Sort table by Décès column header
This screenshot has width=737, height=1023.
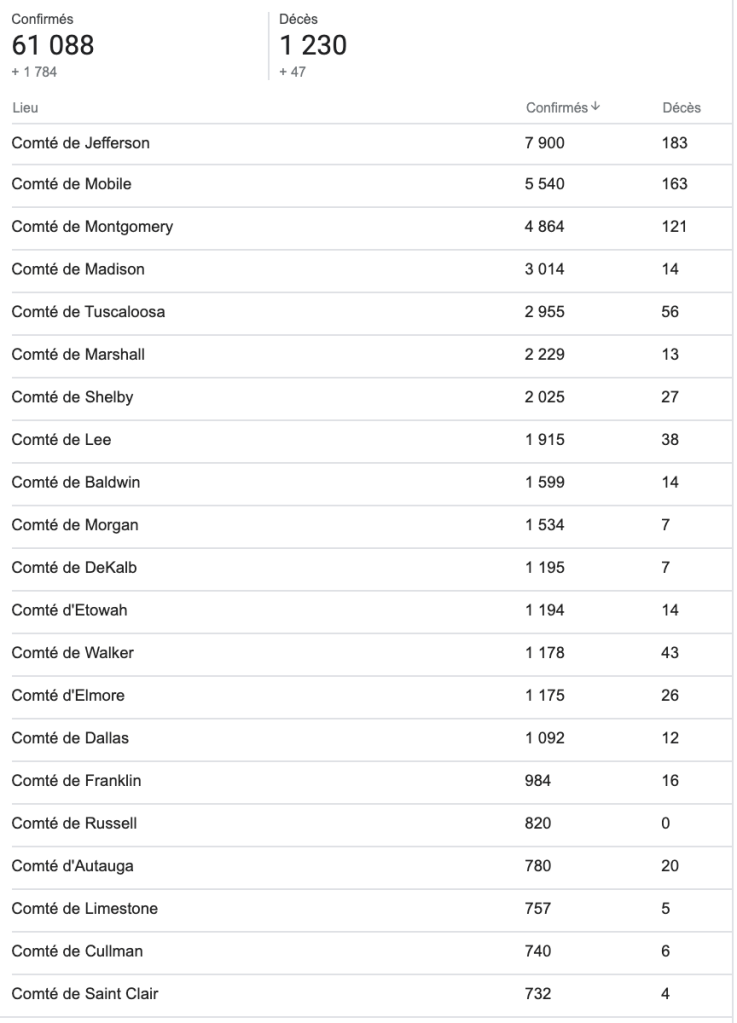[681, 108]
